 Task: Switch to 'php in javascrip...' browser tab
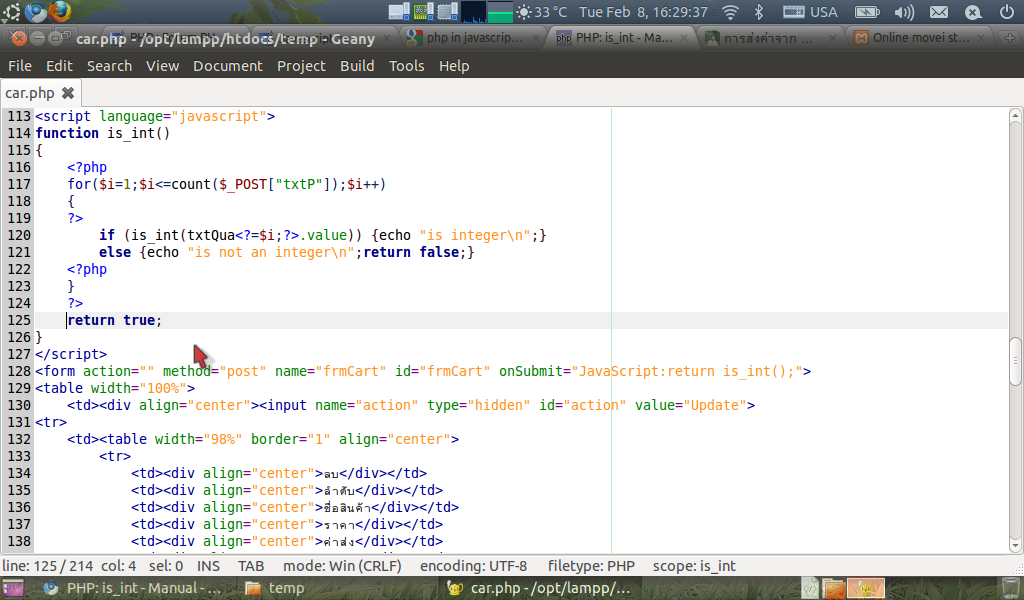pyautogui.click(x=473, y=38)
